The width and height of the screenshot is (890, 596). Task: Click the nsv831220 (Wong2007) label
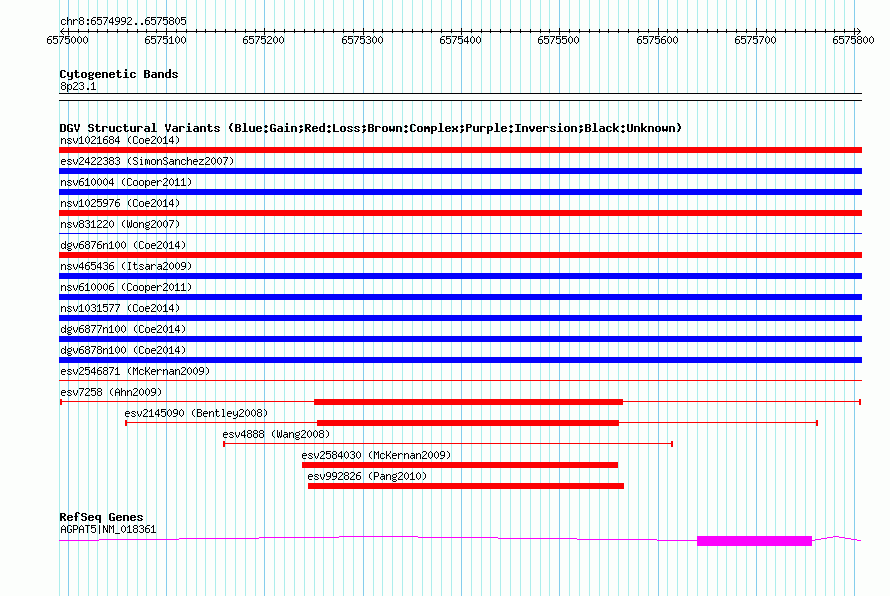[120, 224]
